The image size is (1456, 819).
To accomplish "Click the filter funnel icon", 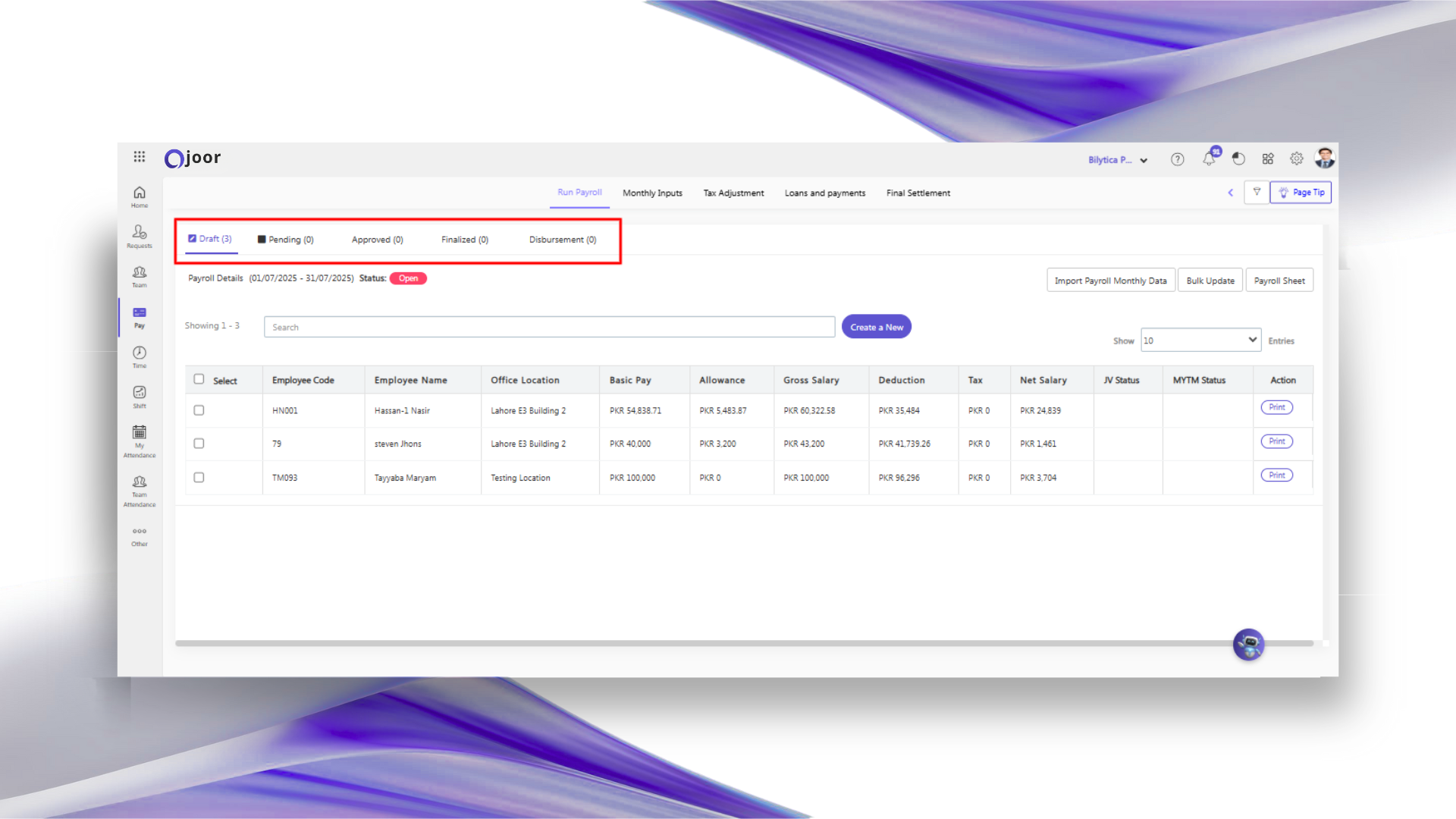I will (x=1257, y=193).
